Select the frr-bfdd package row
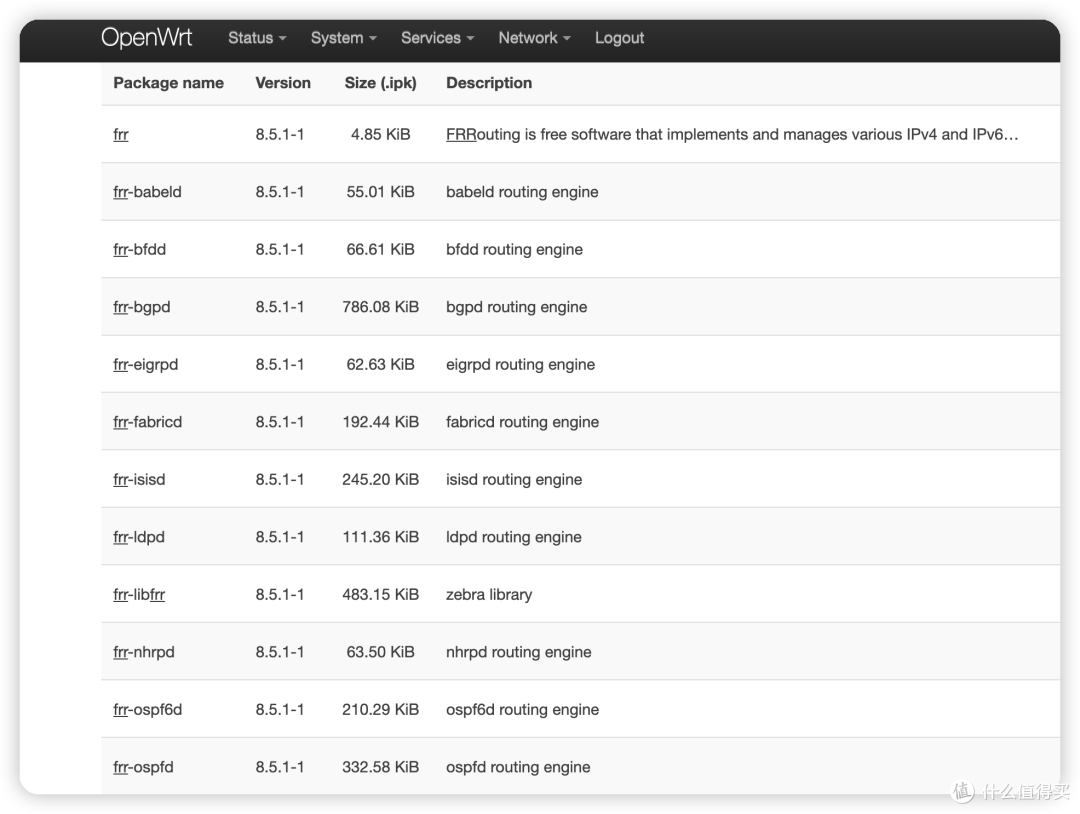The height and width of the screenshot is (814, 1080). coord(139,250)
